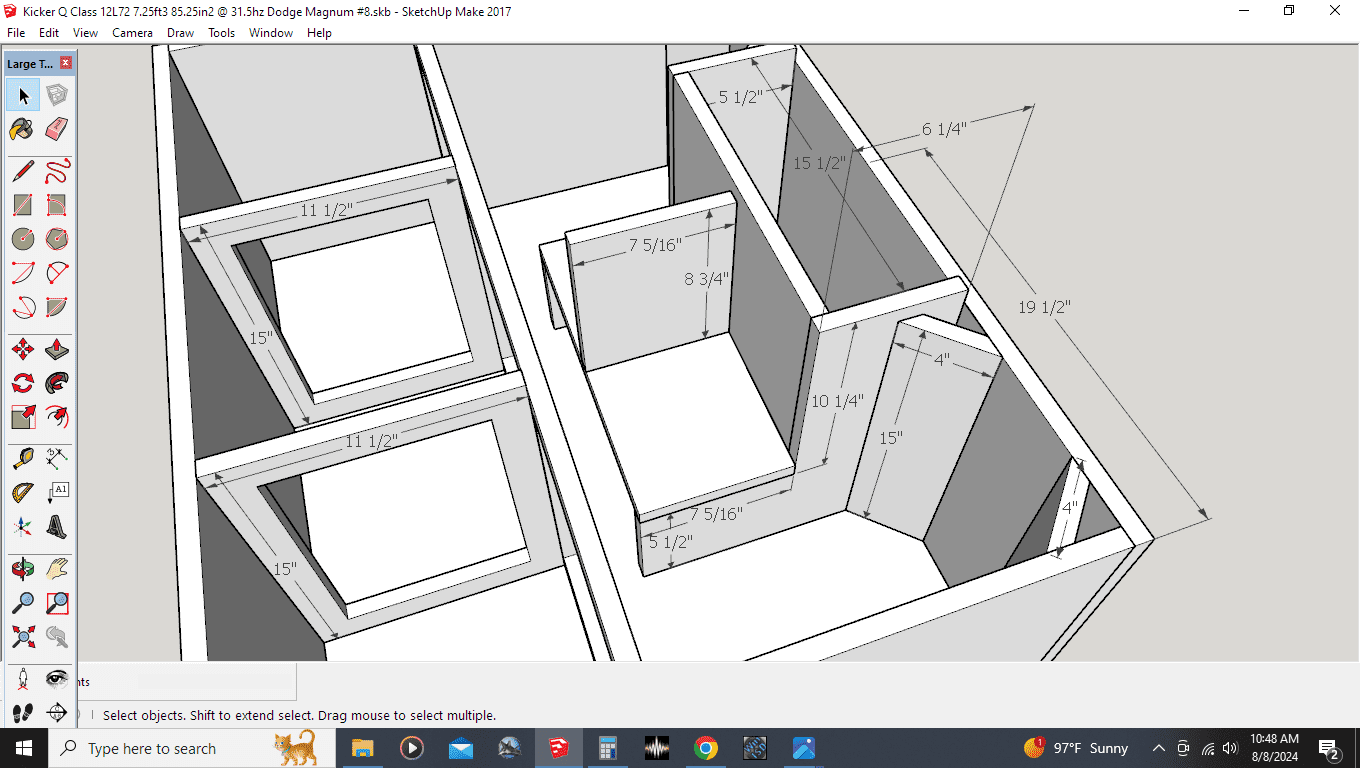
Task: Pick the Offset tool
Action: [58, 417]
